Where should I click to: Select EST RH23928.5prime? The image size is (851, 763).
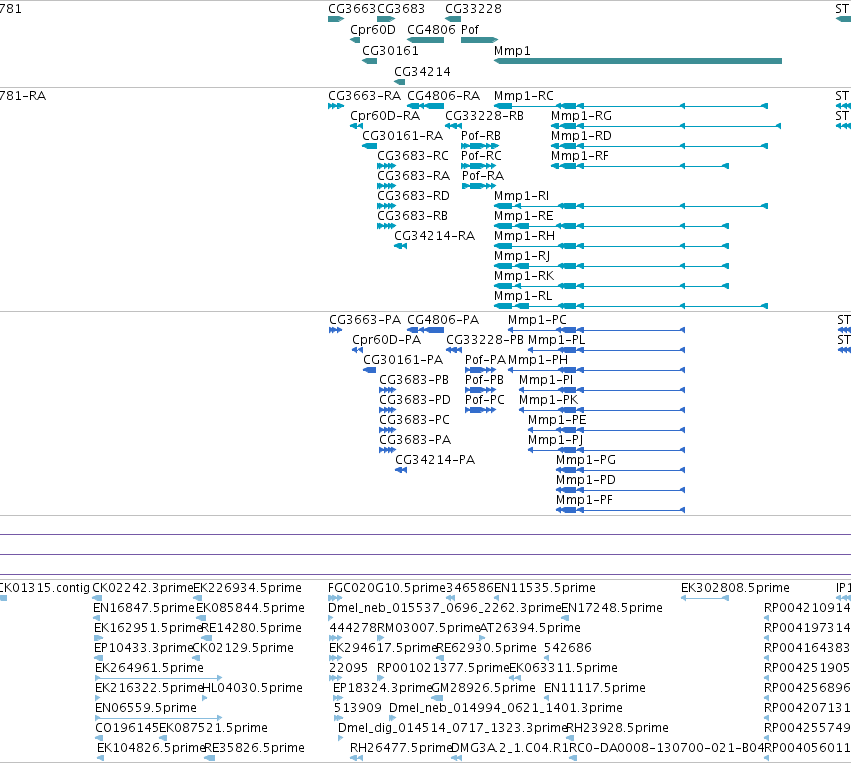coord(570,738)
